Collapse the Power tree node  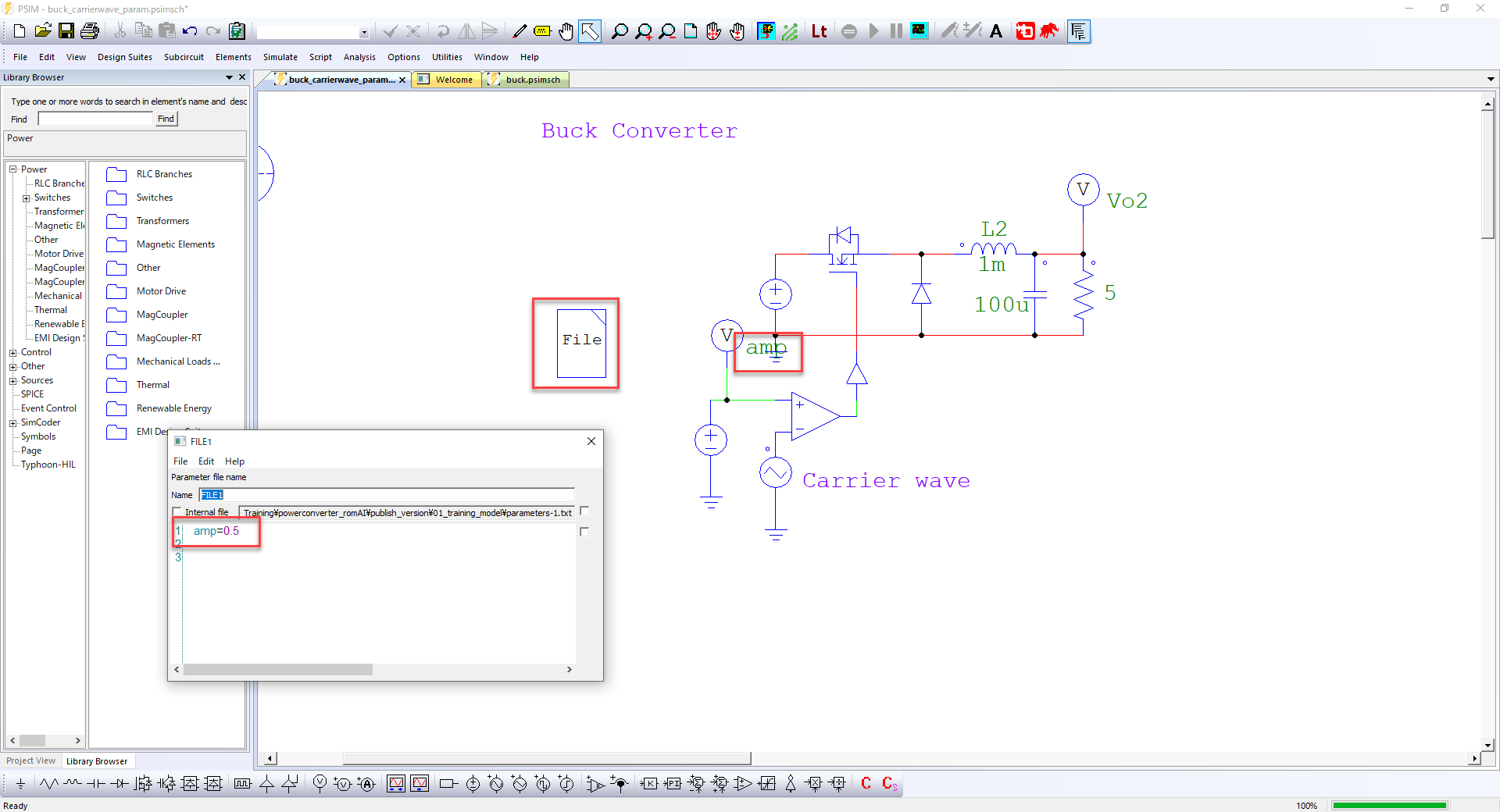12,169
